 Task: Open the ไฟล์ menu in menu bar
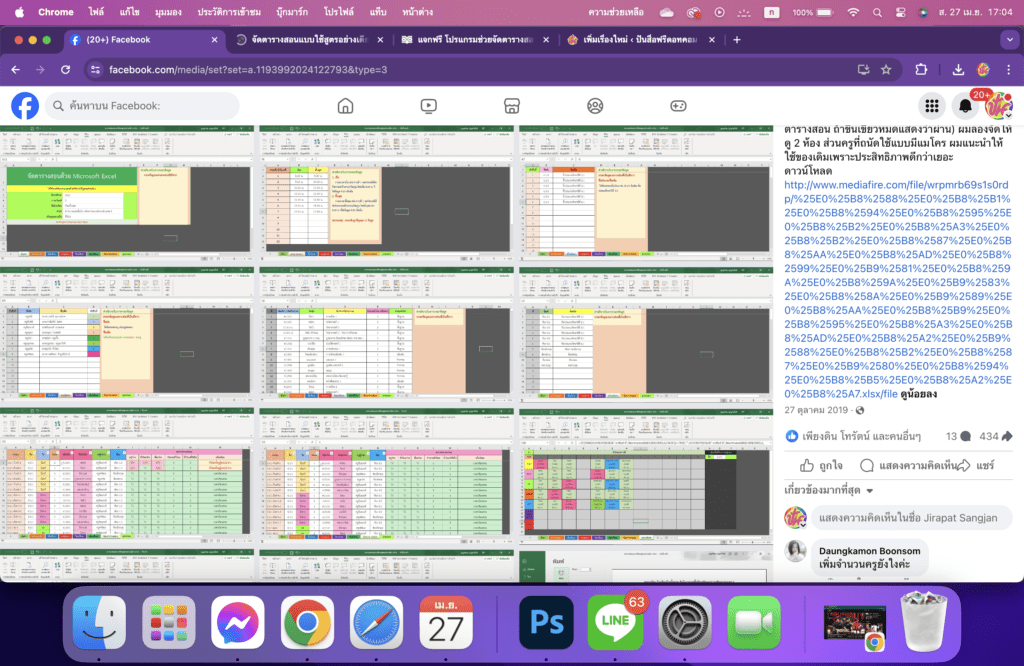(96, 12)
